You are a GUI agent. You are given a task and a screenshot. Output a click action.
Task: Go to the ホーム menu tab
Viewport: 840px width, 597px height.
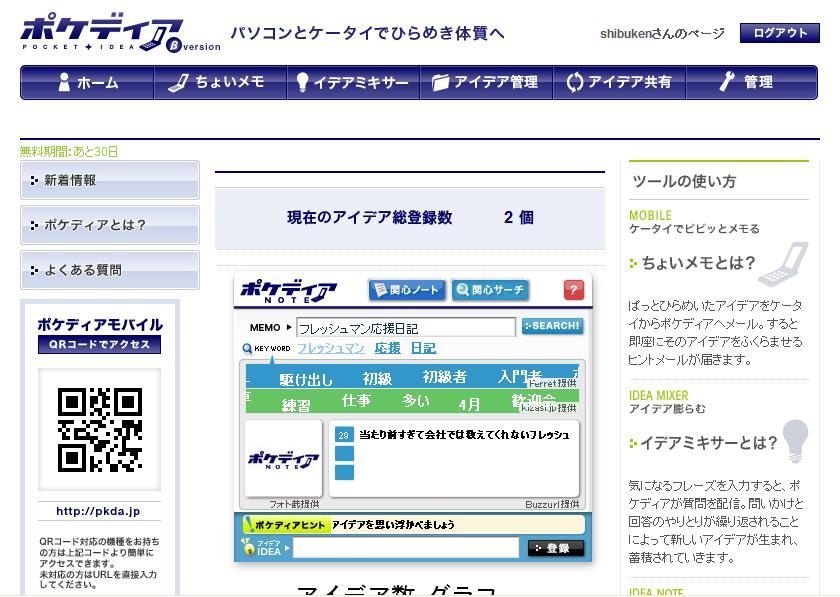[x=87, y=82]
